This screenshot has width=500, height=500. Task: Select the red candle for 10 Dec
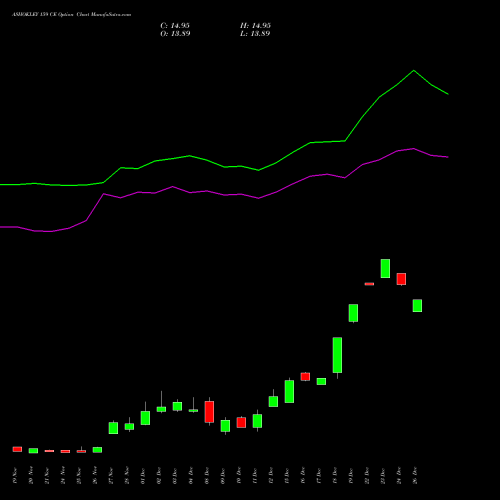(x=241, y=422)
